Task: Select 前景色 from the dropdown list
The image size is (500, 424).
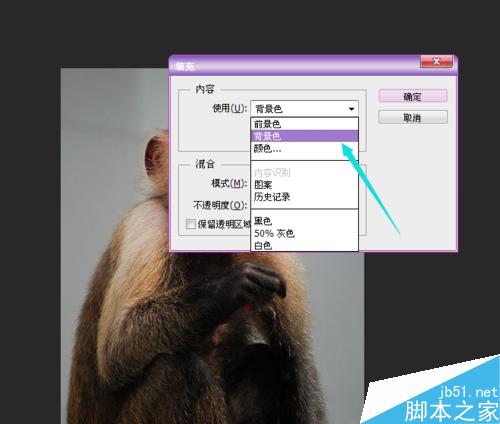Action: coord(304,124)
